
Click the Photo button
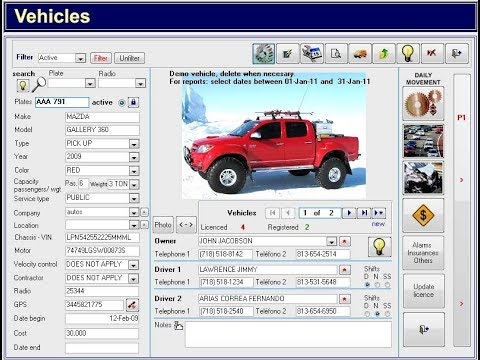tap(163, 225)
